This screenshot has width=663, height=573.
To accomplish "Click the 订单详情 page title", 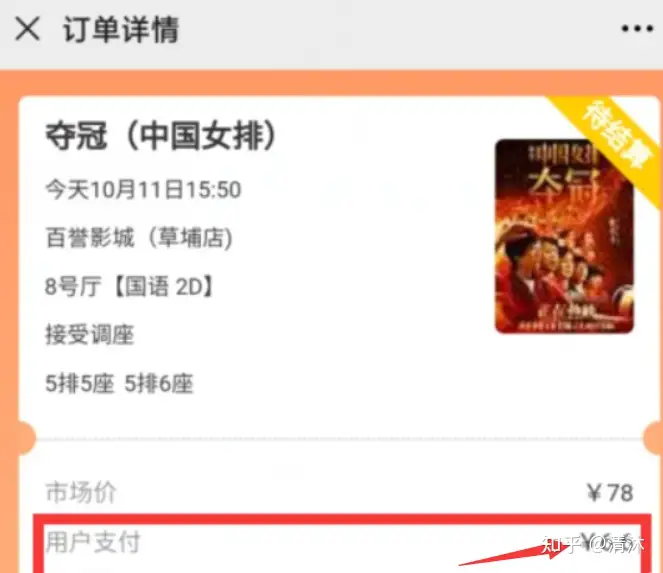I will pos(121,30).
